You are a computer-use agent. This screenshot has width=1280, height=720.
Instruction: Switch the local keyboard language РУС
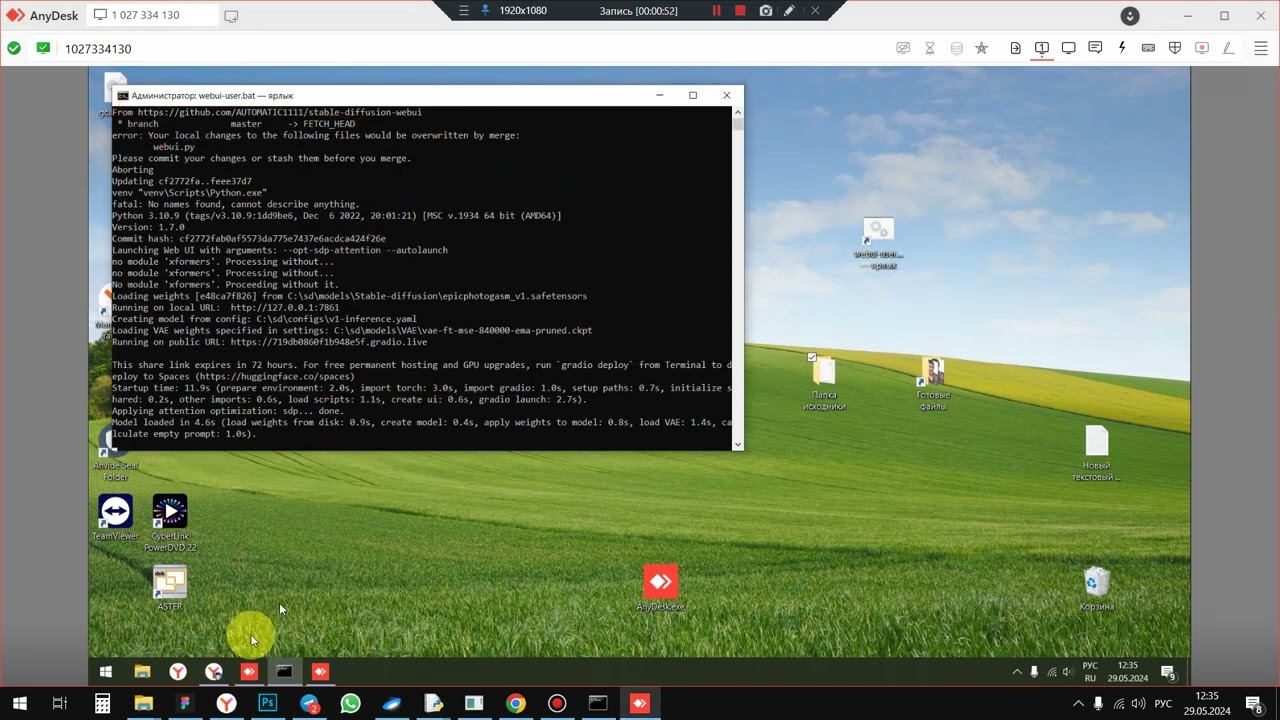click(1163, 704)
